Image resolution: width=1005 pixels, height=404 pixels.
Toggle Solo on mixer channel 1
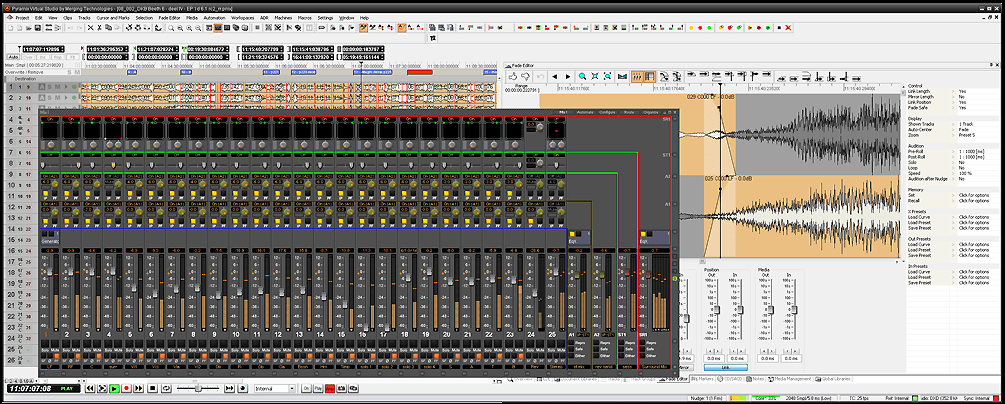45,345
